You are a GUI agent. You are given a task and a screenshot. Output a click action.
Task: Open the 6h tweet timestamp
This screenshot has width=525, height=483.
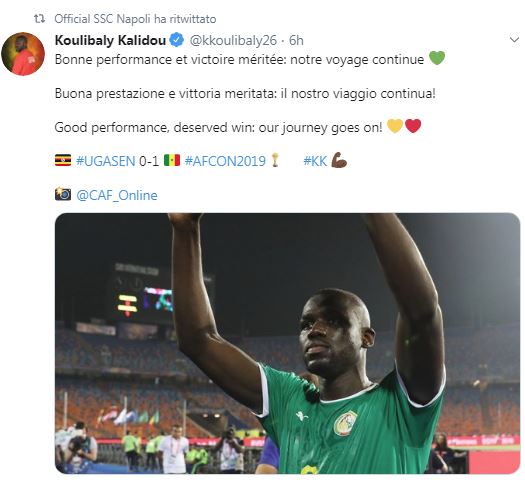point(296,41)
